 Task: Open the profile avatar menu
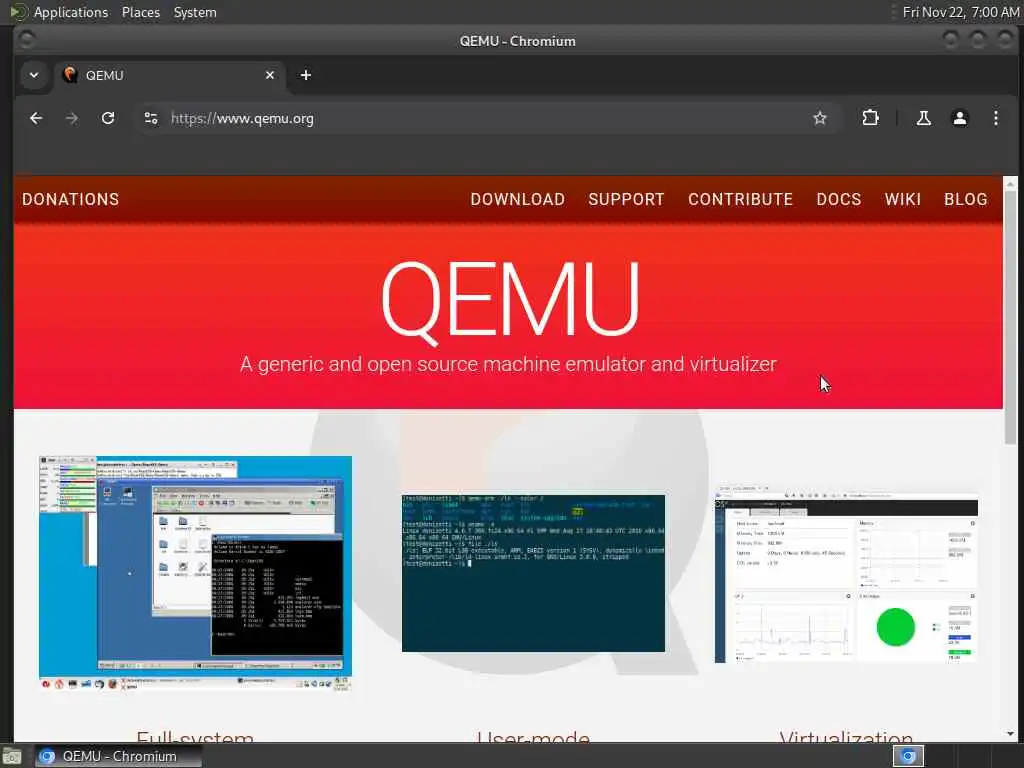(x=959, y=118)
